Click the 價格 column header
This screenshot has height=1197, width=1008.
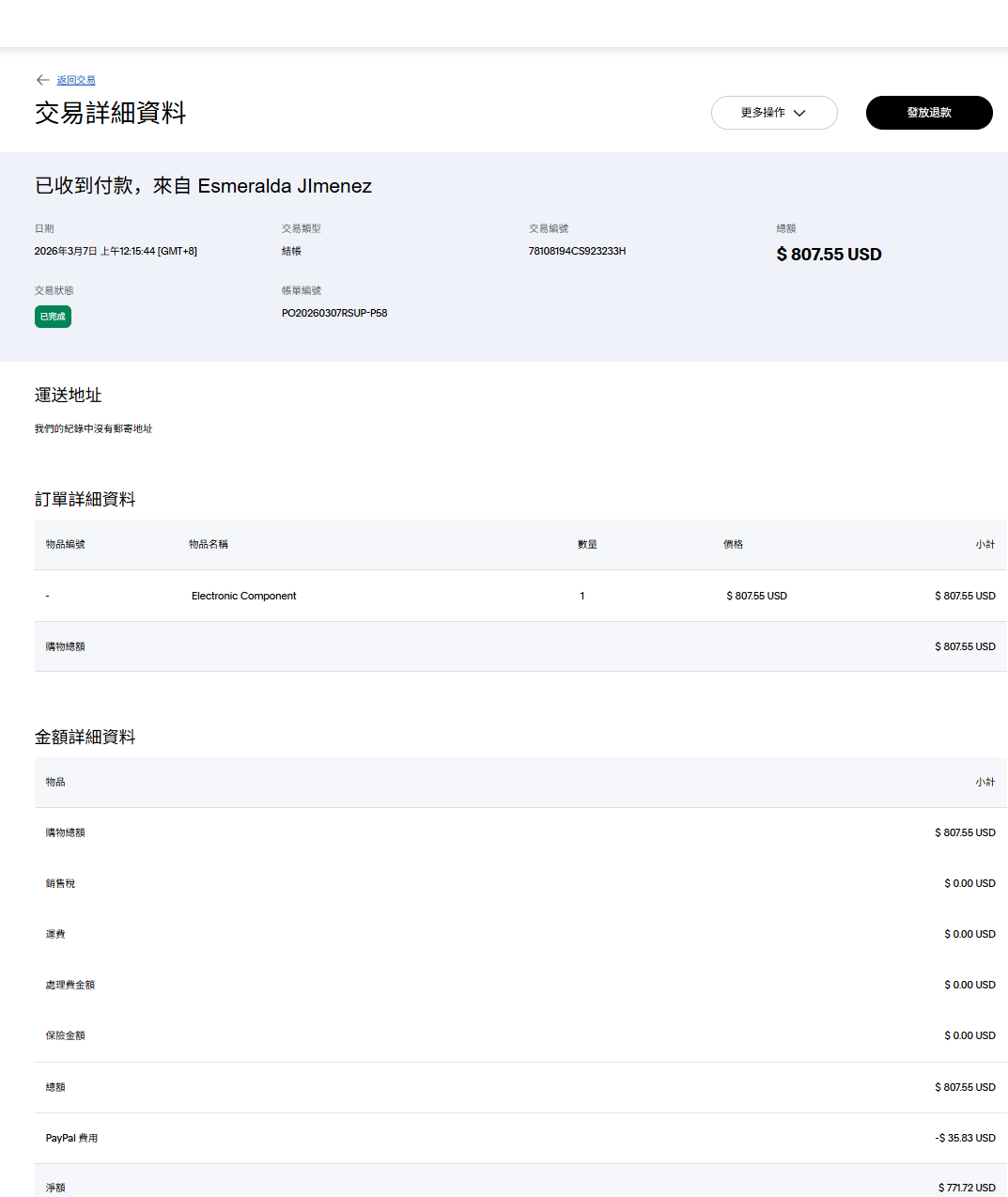(733, 544)
